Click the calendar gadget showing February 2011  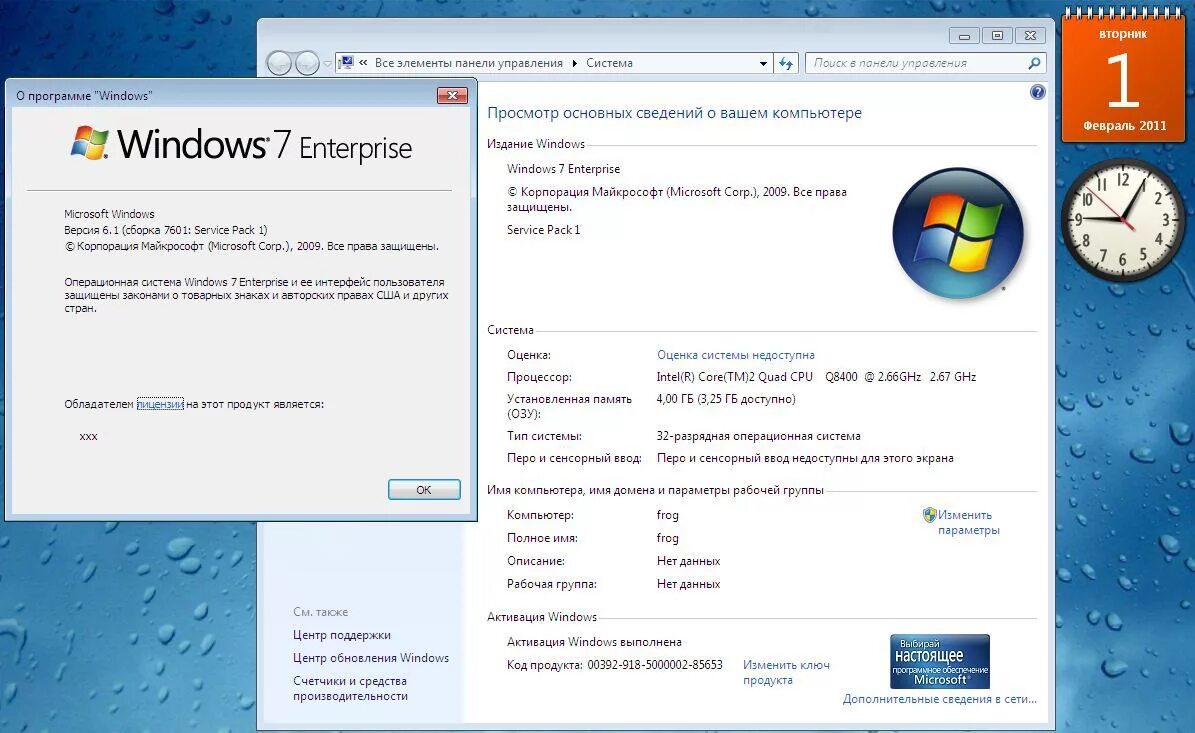coord(1123,78)
